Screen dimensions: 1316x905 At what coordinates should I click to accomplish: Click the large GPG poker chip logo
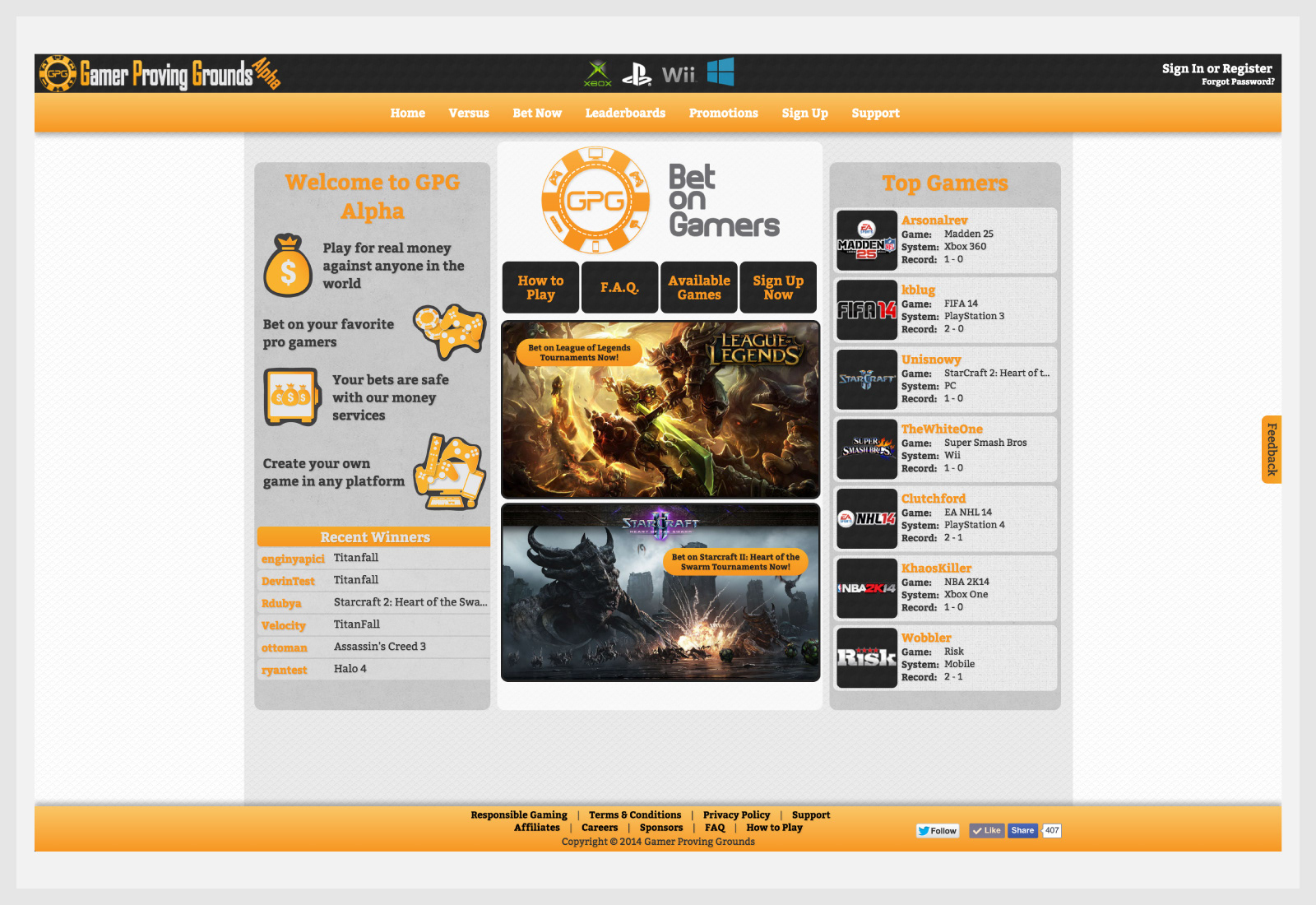(595, 200)
